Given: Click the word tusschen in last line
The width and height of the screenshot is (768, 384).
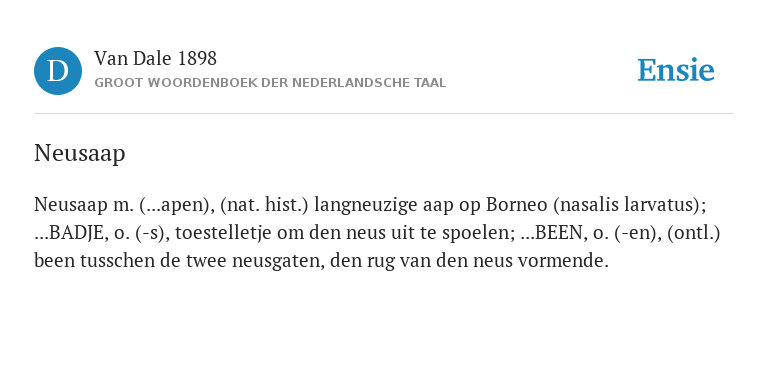Looking at the screenshot, I should (118, 261).
